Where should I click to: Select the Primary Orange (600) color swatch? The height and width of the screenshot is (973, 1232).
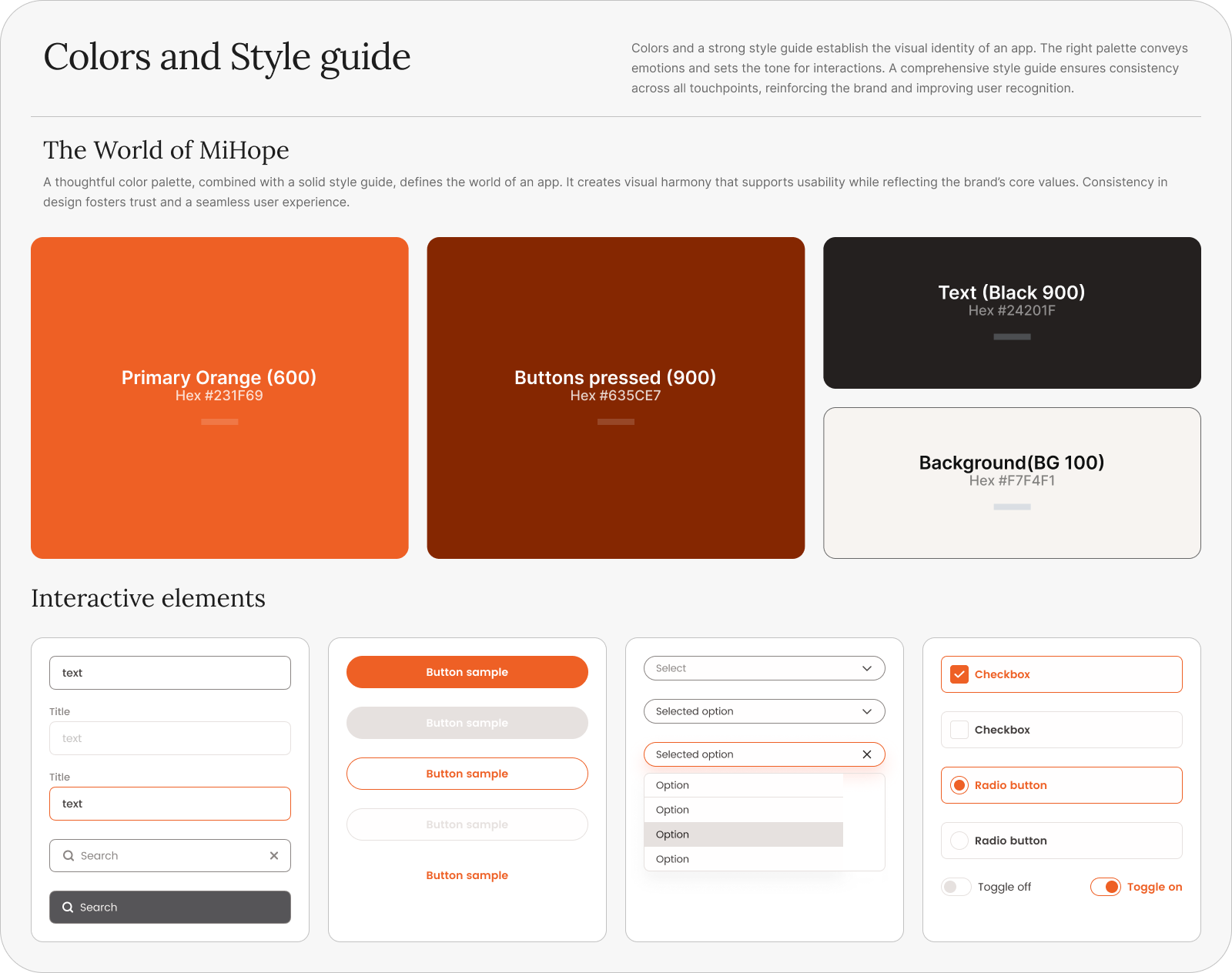point(219,398)
